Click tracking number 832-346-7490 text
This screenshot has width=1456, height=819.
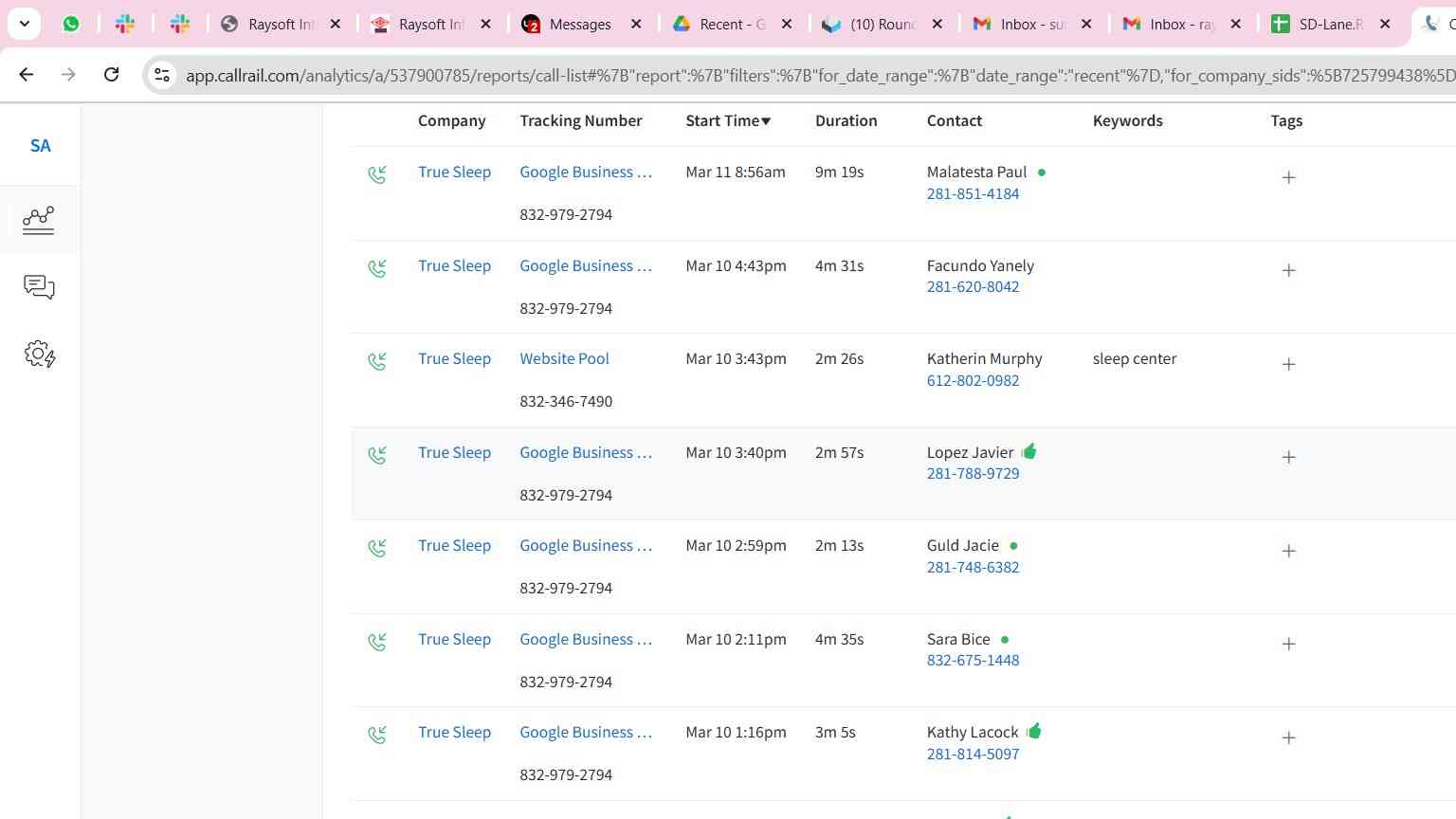(566, 401)
